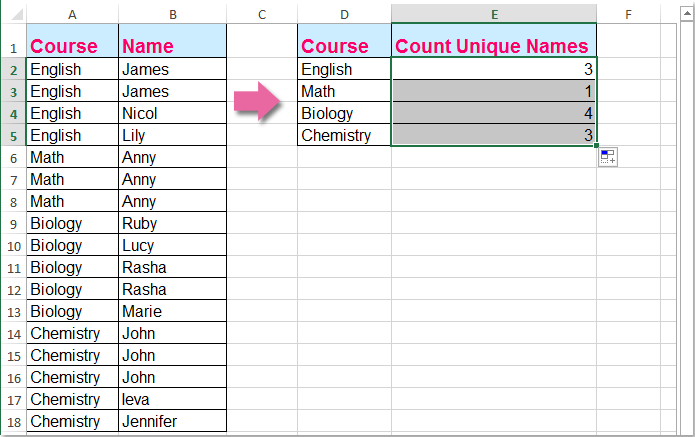Select 'Chemistry' in cell A15
This screenshot has height=437, width=695.
coord(72,355)
